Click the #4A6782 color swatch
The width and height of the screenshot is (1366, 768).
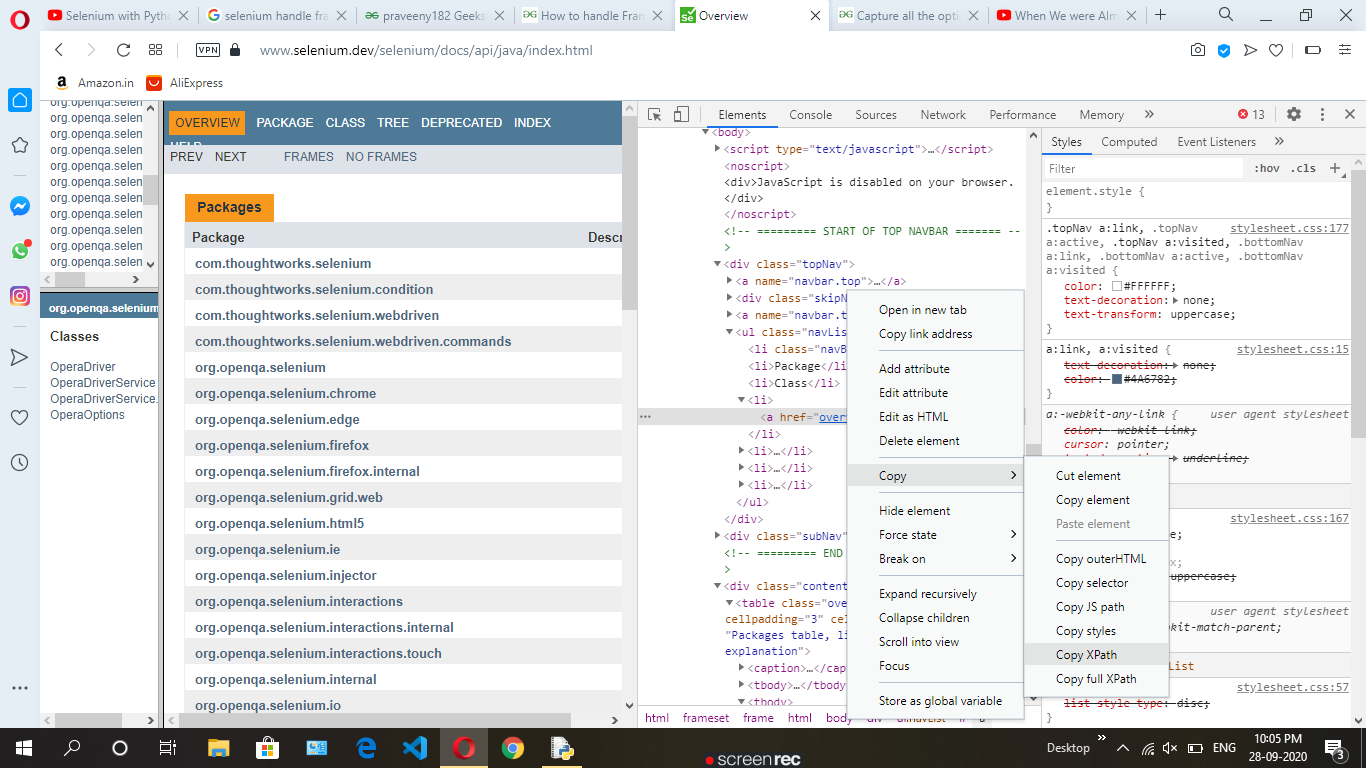1118,379
